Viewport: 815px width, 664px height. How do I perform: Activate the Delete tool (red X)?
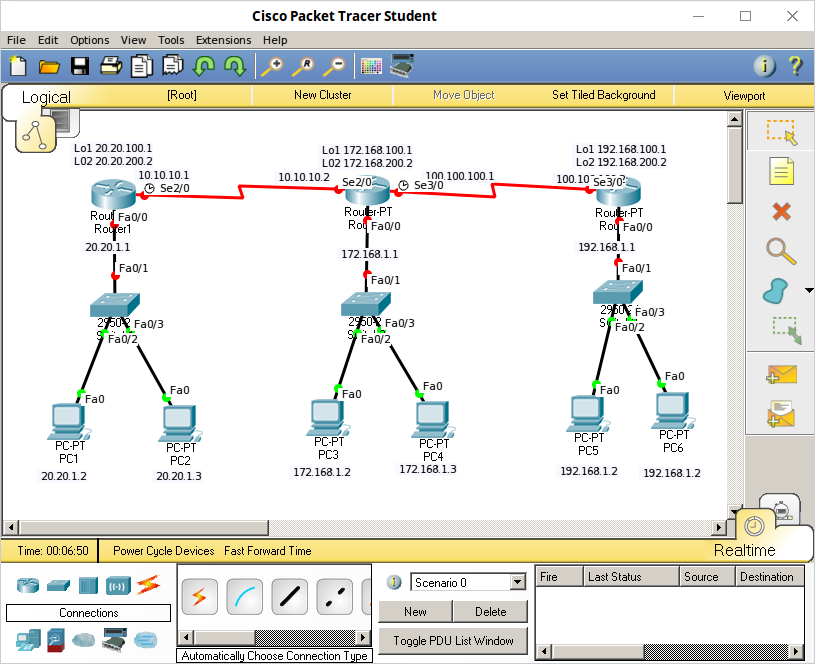[x=780, y=211]
